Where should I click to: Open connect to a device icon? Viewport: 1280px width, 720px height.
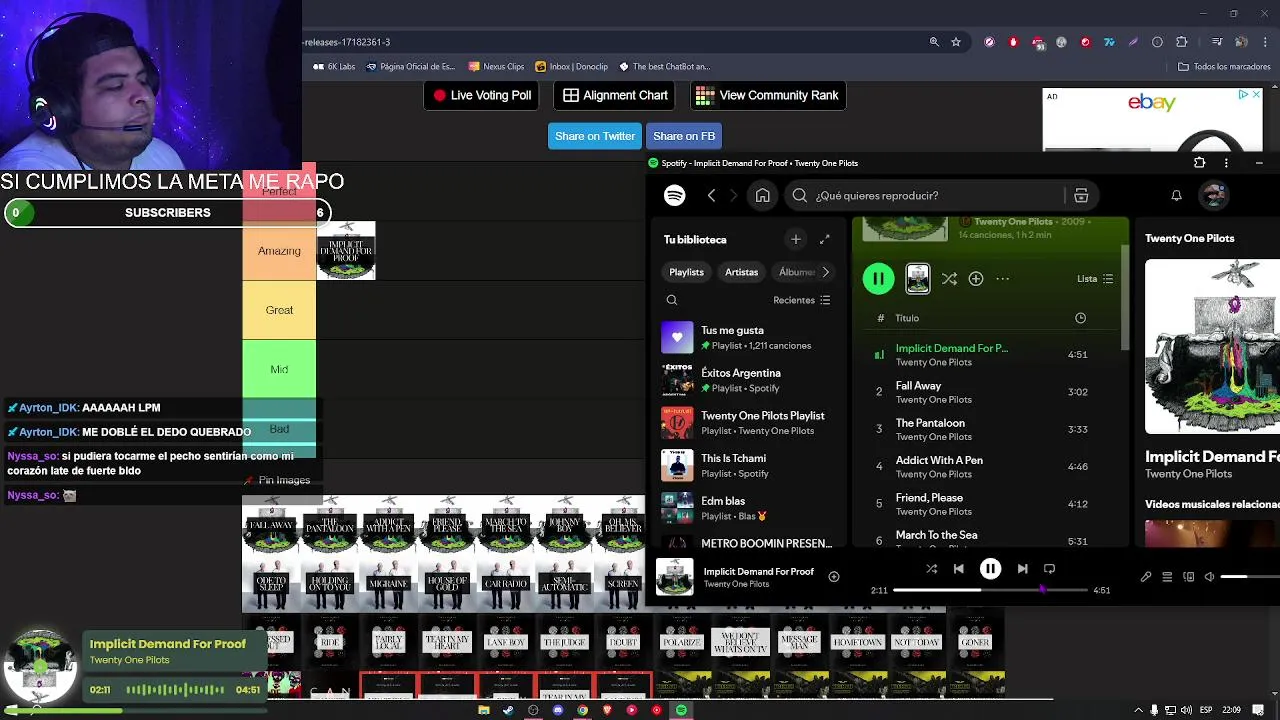[x=1188, y=577]
